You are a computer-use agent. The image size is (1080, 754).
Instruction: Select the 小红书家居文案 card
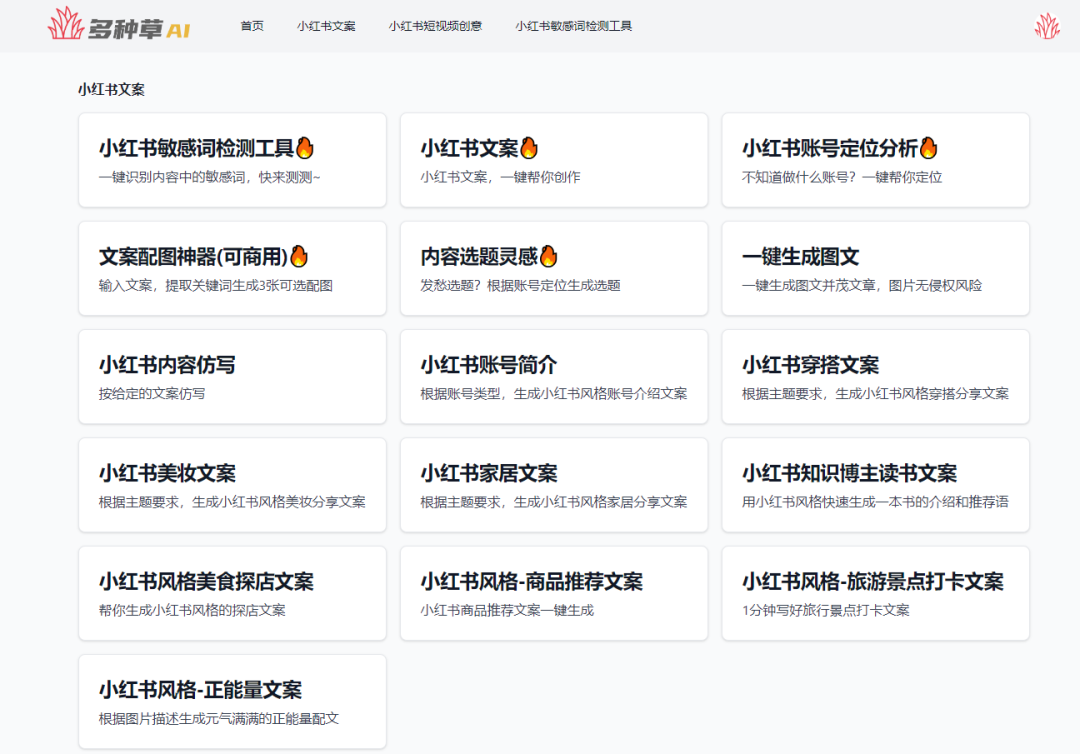pos(554,485)
